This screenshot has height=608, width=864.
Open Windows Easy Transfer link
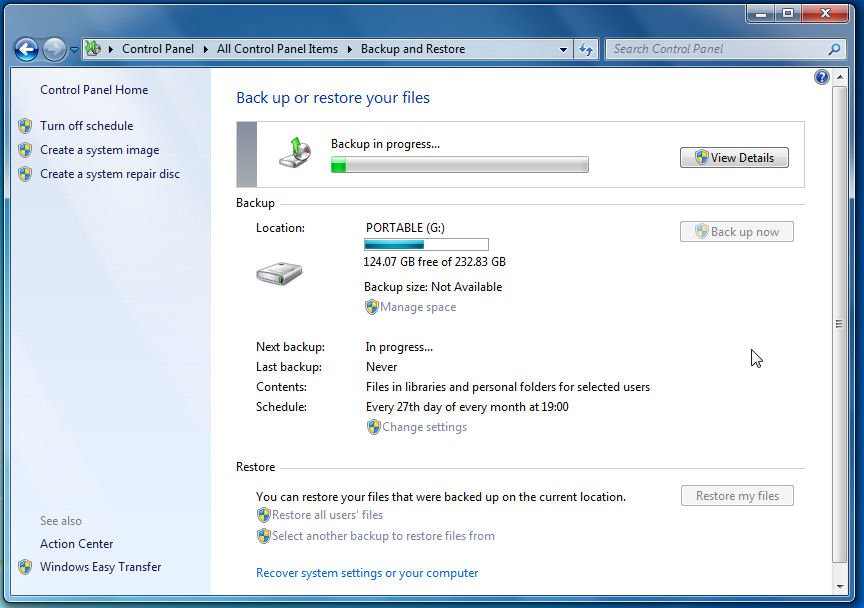(x=100, y=567)
